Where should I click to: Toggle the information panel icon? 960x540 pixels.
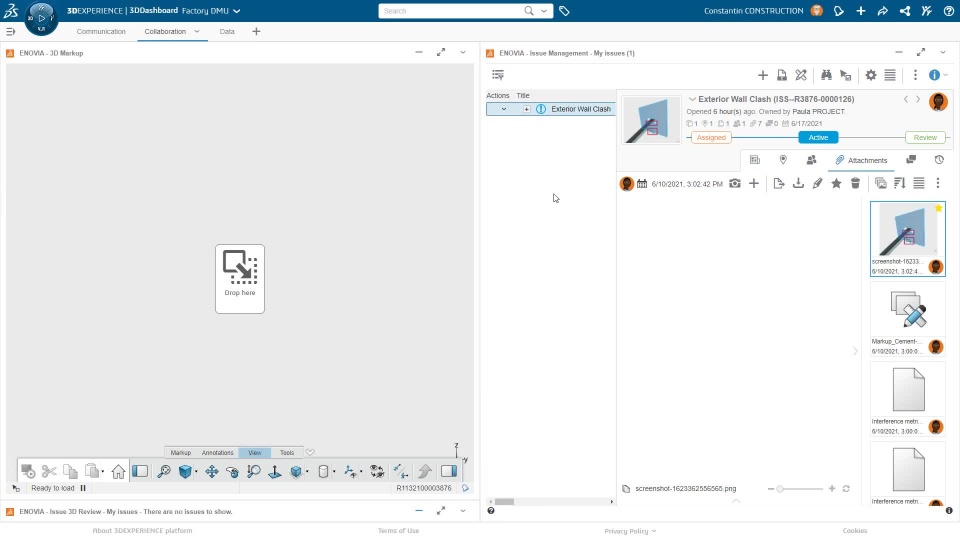934,75
